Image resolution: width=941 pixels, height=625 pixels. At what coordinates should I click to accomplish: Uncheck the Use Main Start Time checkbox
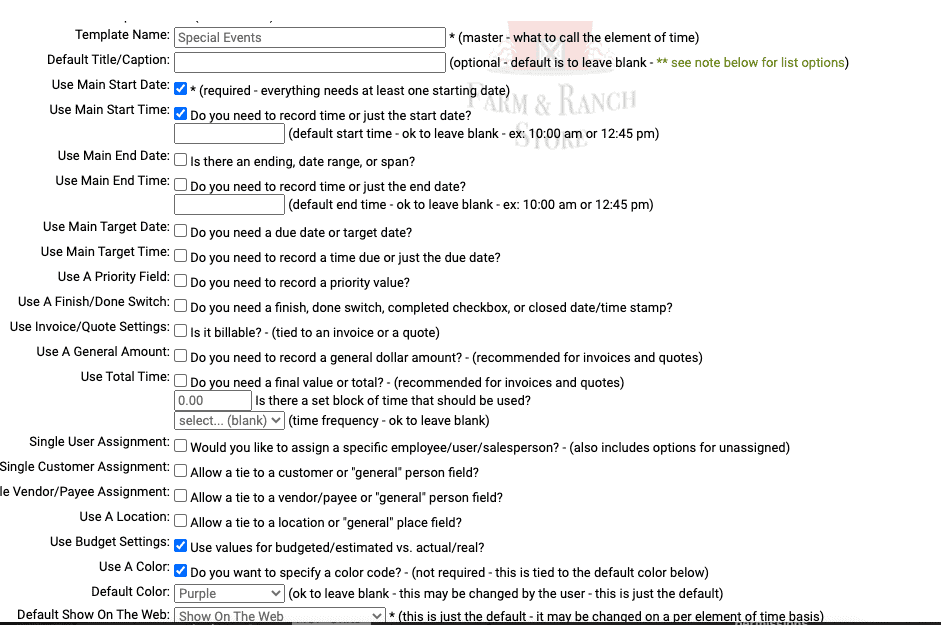coord(181,113)
